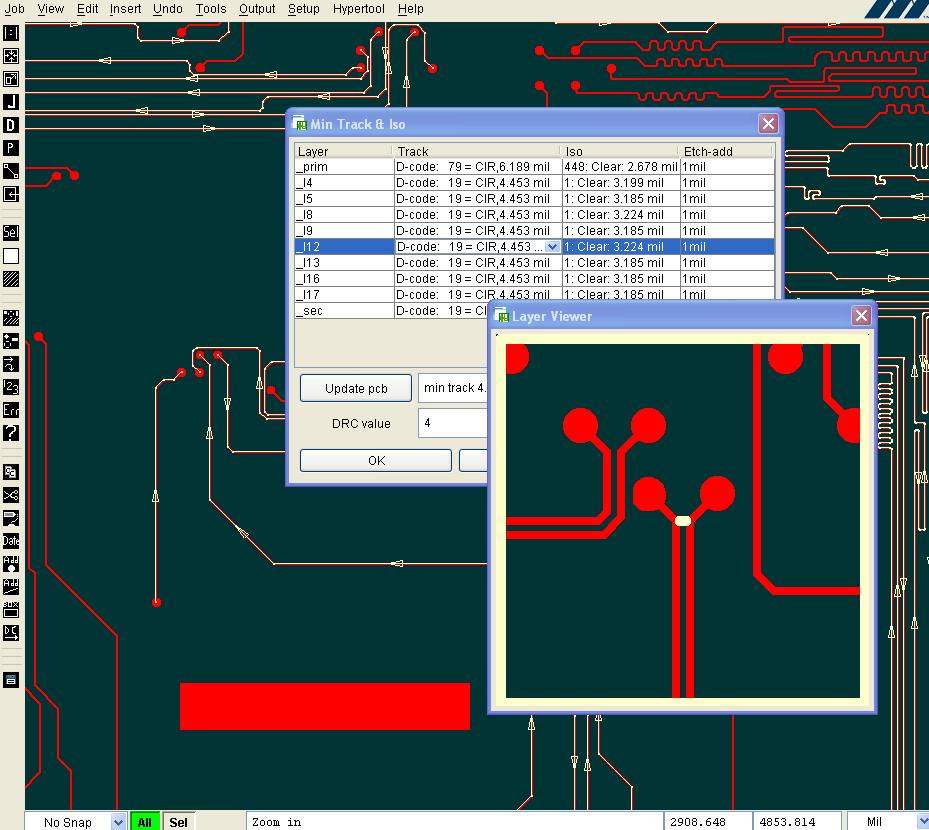Click the Track column header
The height and width of the screenshot is (830, 929).
coord(476,151)
